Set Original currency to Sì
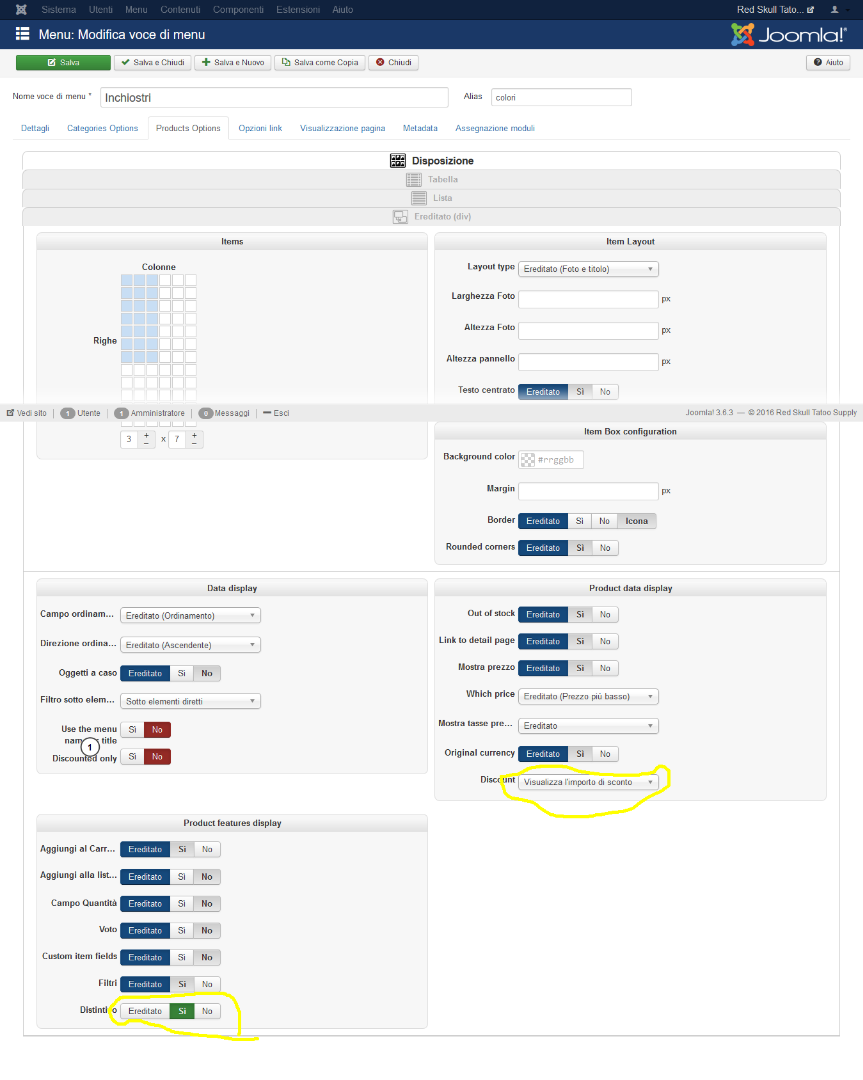 tap(580, 754)
